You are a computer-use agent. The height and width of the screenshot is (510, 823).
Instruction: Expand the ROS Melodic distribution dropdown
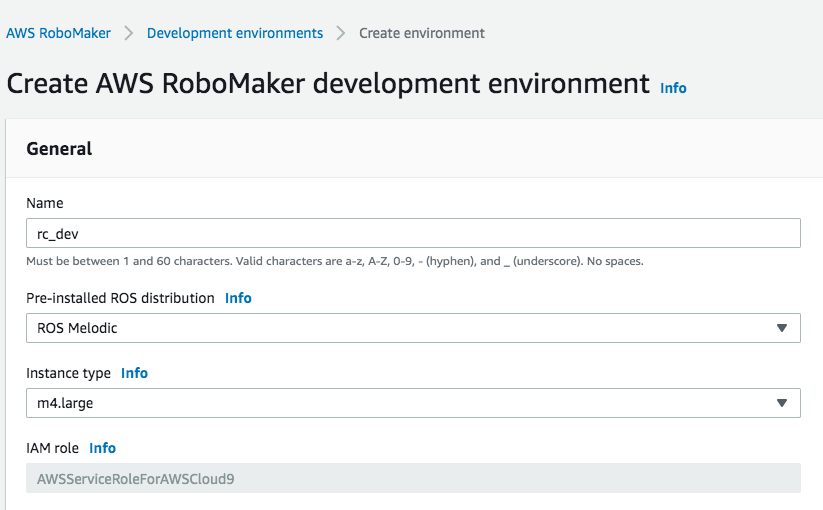pyautogui.click(x=413, y=328)
